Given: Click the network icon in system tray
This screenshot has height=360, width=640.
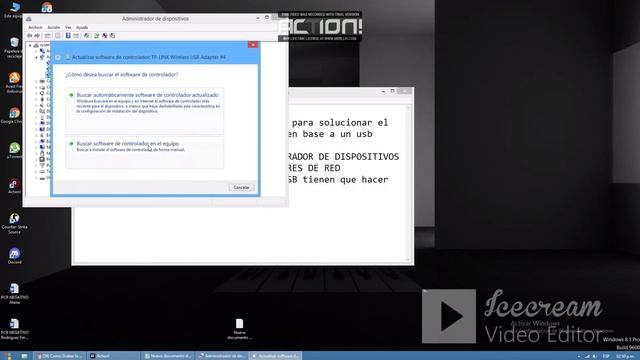Looking at the screenshot, I should coord(587,356).
